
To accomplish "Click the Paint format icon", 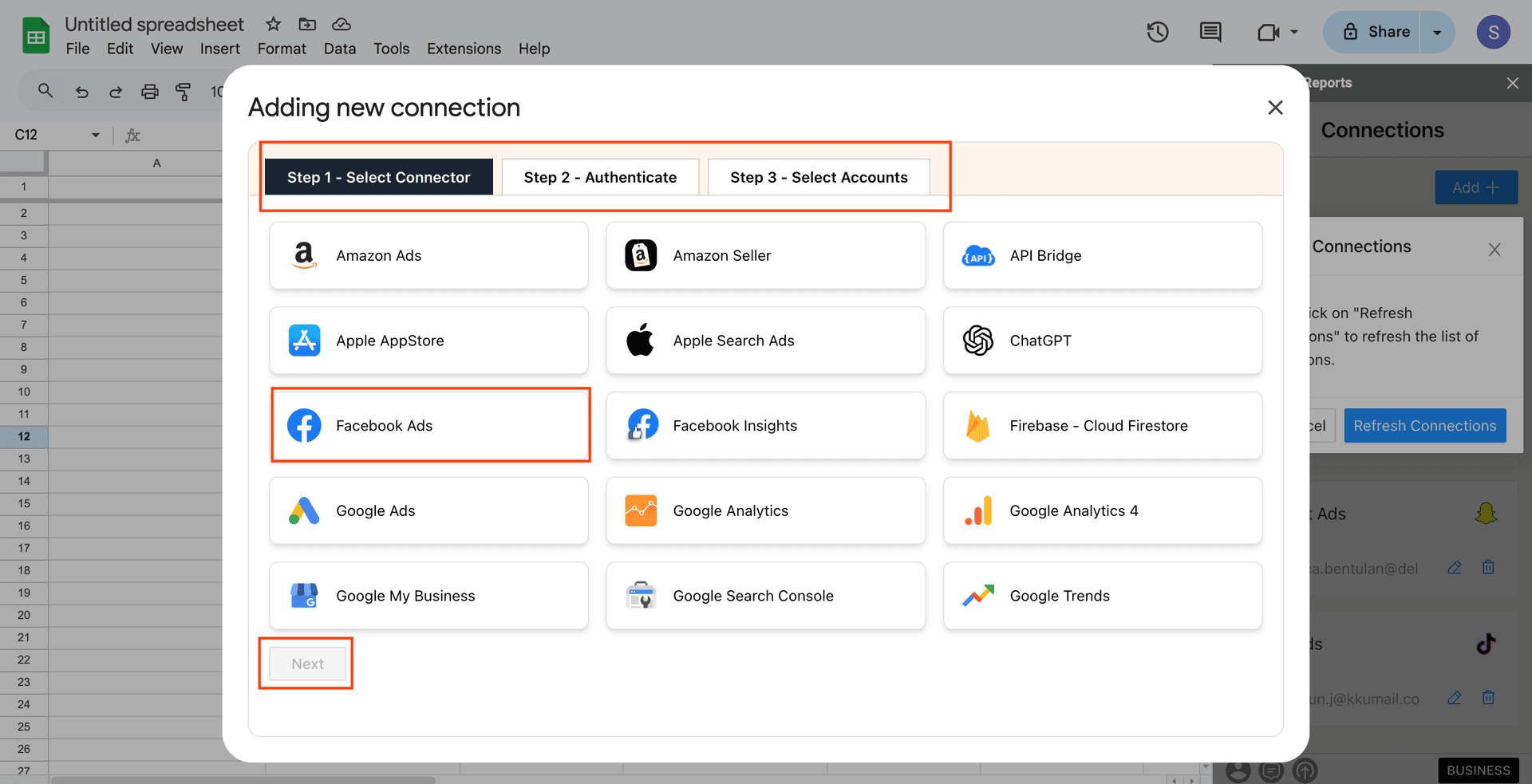I will click(x=184, y=92).
